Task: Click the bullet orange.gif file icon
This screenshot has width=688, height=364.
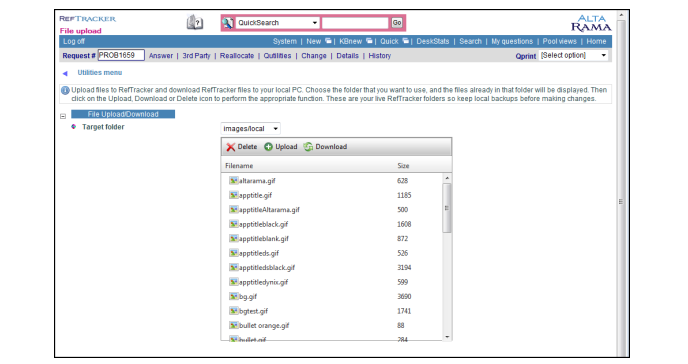Action: tap(233, 325)
